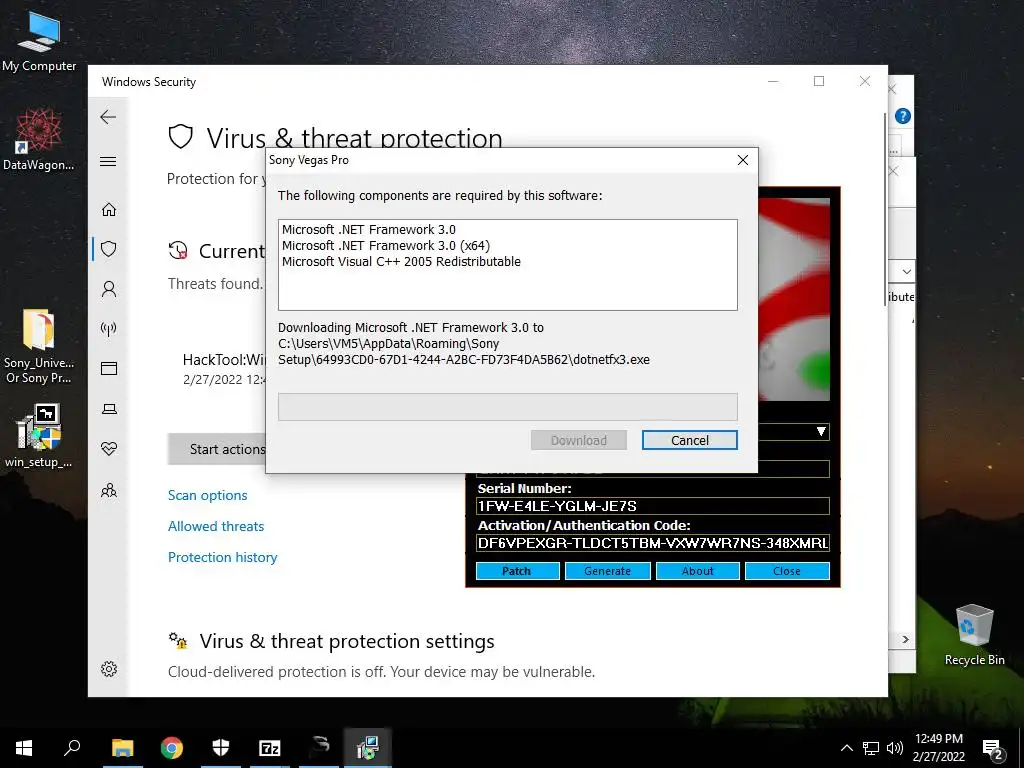
Task: Open network status tray icon
Action: point(871,748)
